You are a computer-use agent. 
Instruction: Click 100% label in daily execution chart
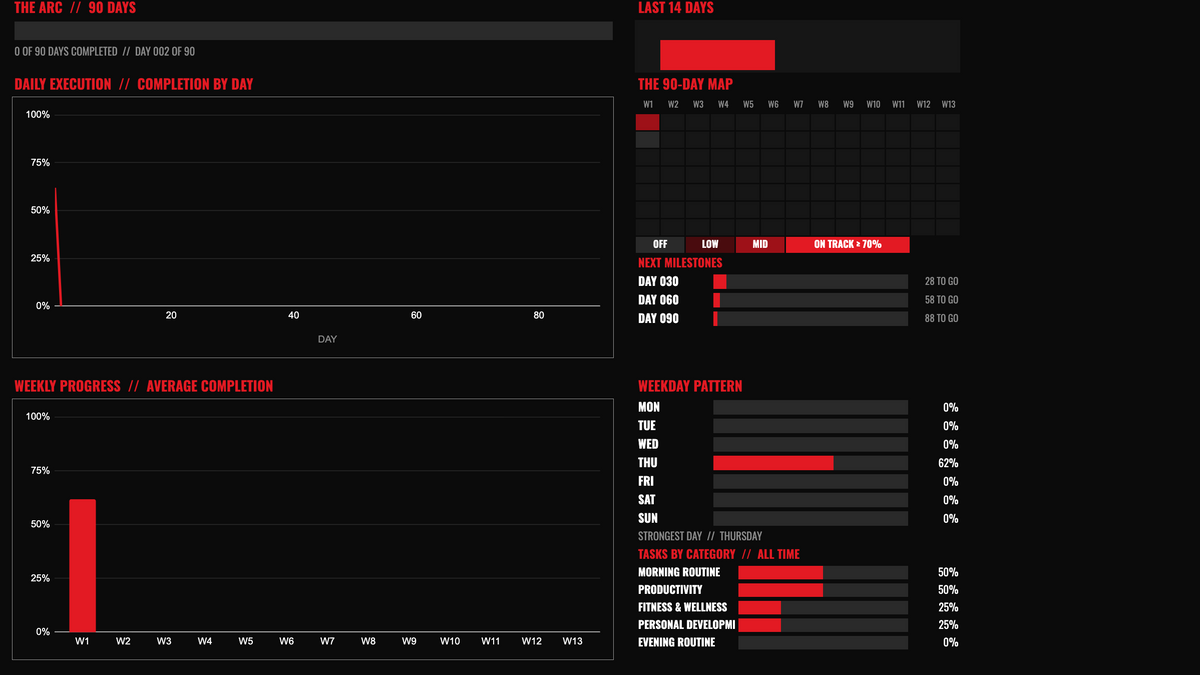coord(38,115)
